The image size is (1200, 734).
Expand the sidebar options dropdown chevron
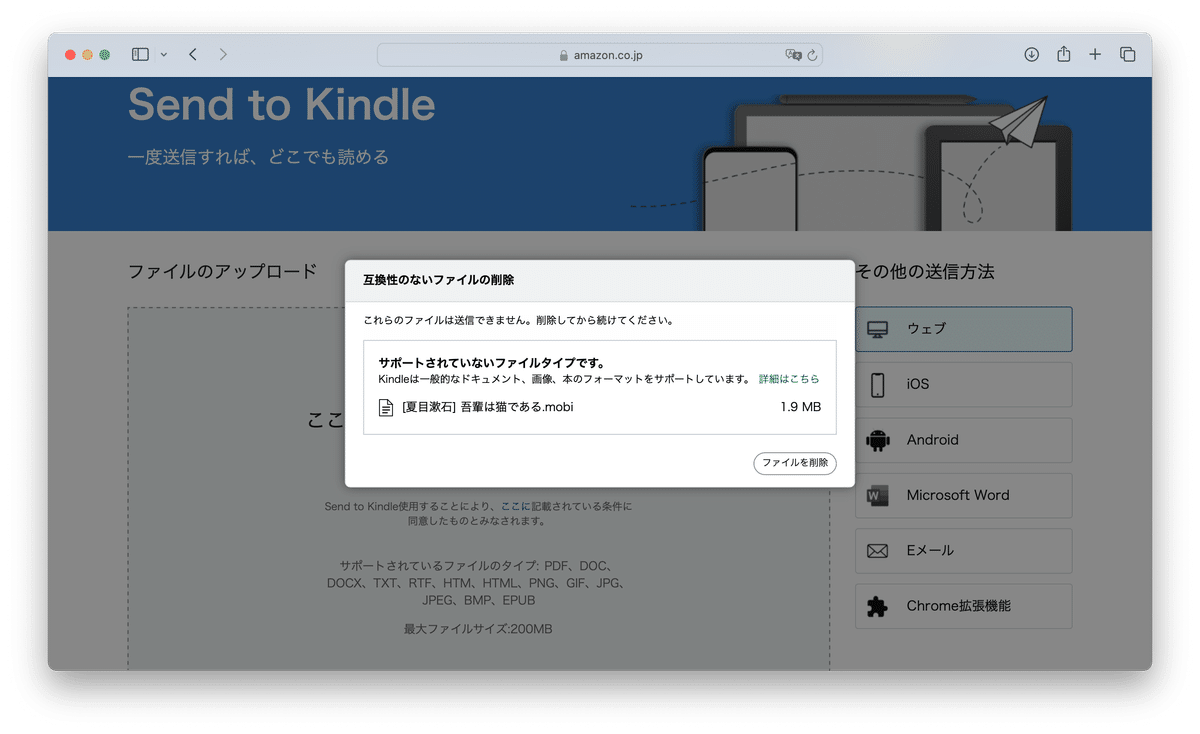(x=164, y=55)
